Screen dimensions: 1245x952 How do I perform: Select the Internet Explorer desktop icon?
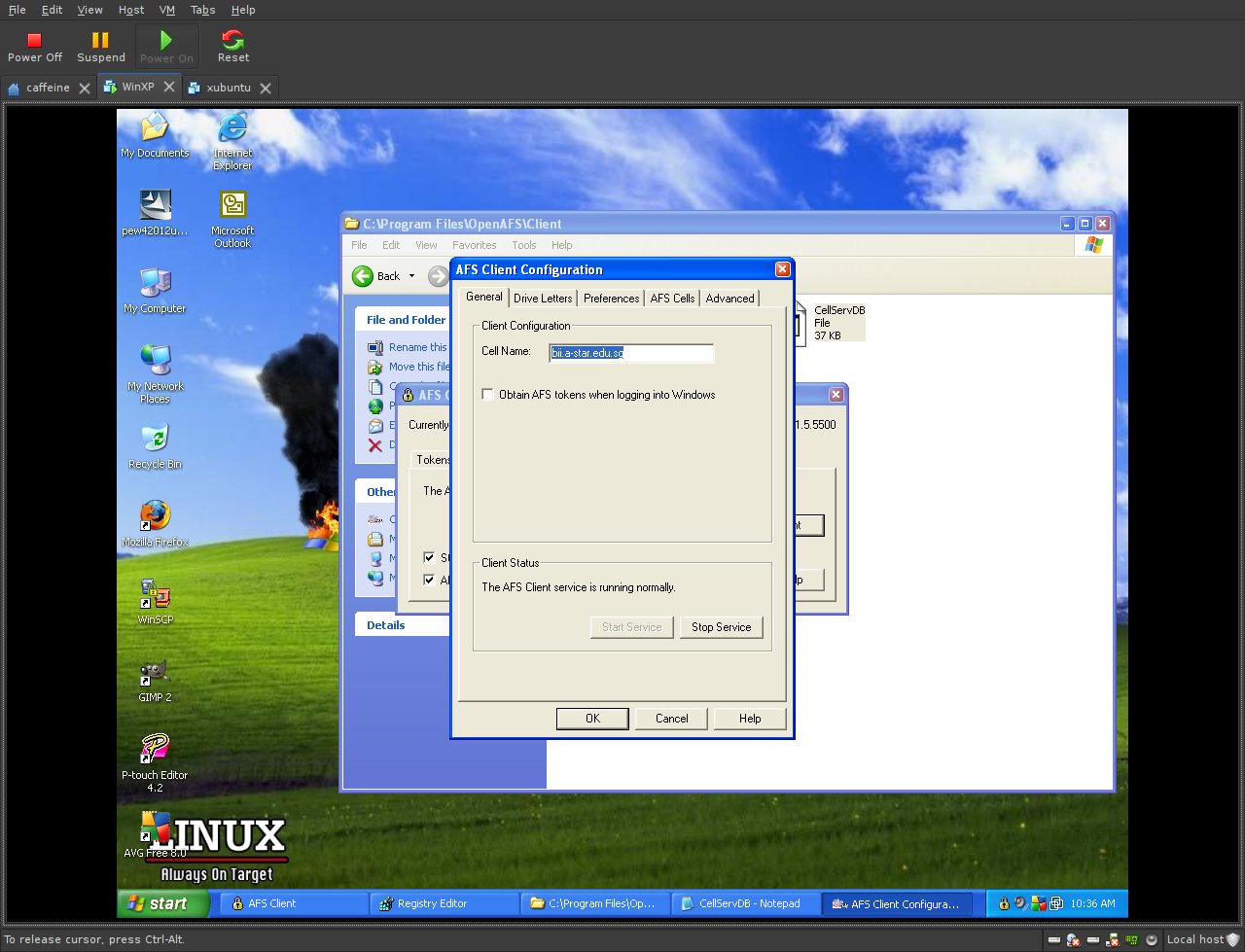point(232,141)
